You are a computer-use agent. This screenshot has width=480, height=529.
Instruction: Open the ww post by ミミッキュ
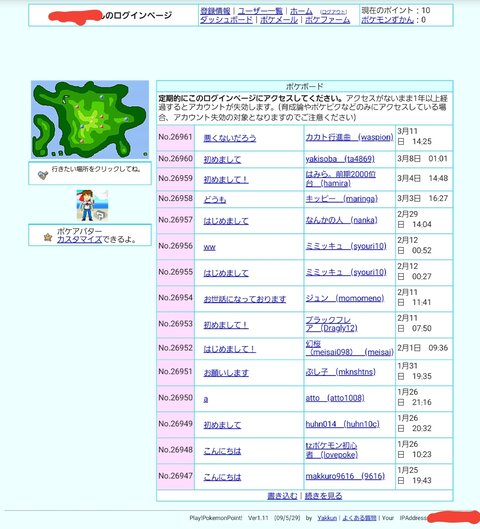coord(209,247)
